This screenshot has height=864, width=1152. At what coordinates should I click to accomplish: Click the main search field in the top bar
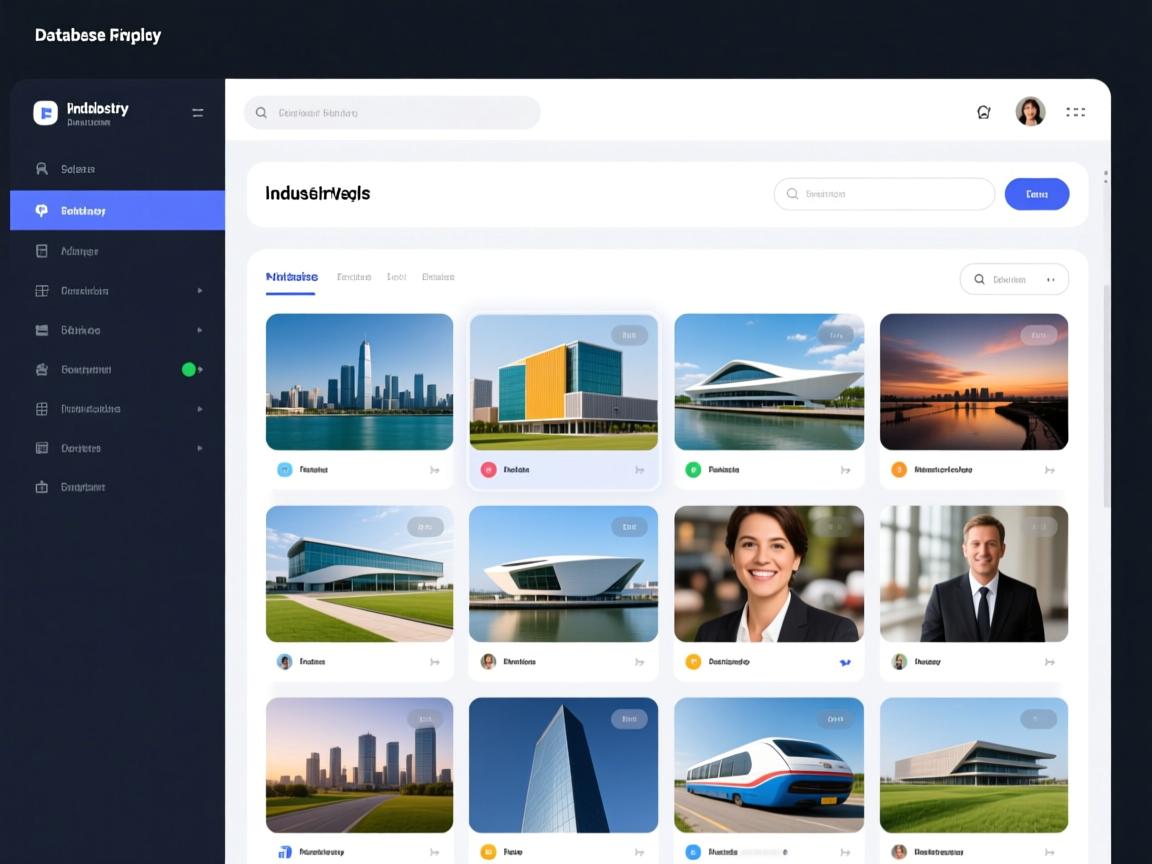(392, 113)
